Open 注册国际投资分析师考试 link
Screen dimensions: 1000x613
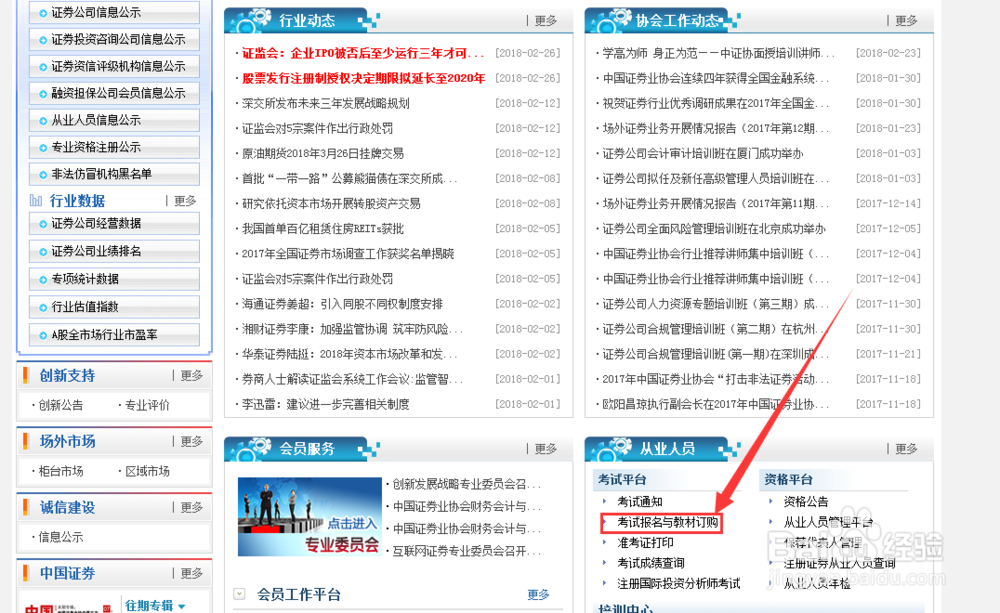(x=679, y=584)
